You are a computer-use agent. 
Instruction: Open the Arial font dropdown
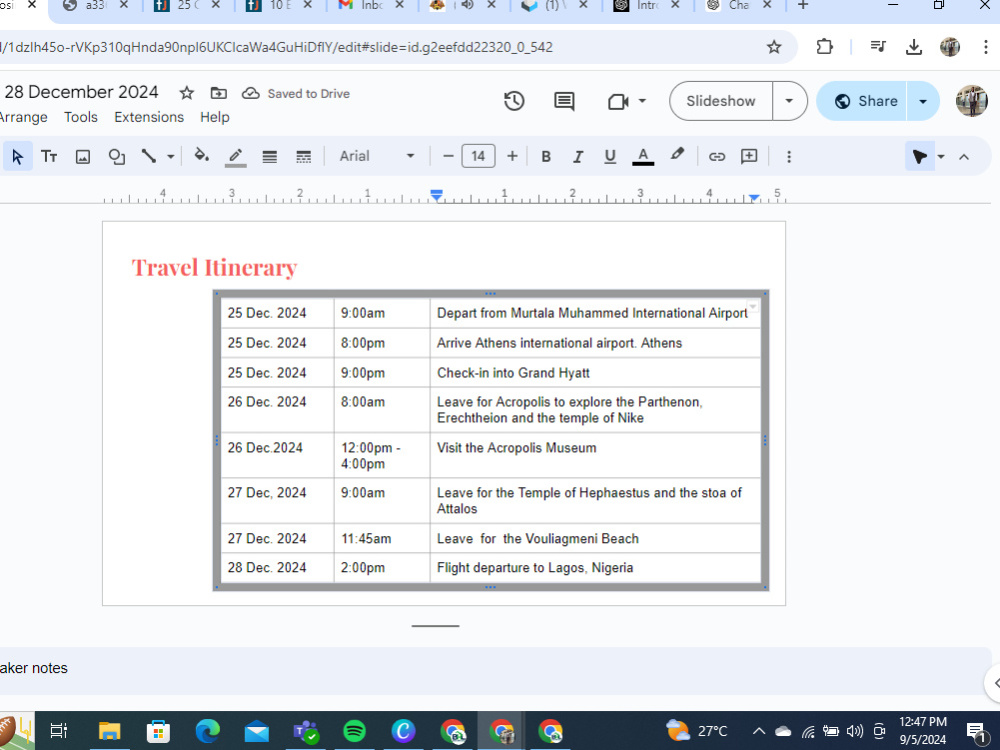(376, 156)
